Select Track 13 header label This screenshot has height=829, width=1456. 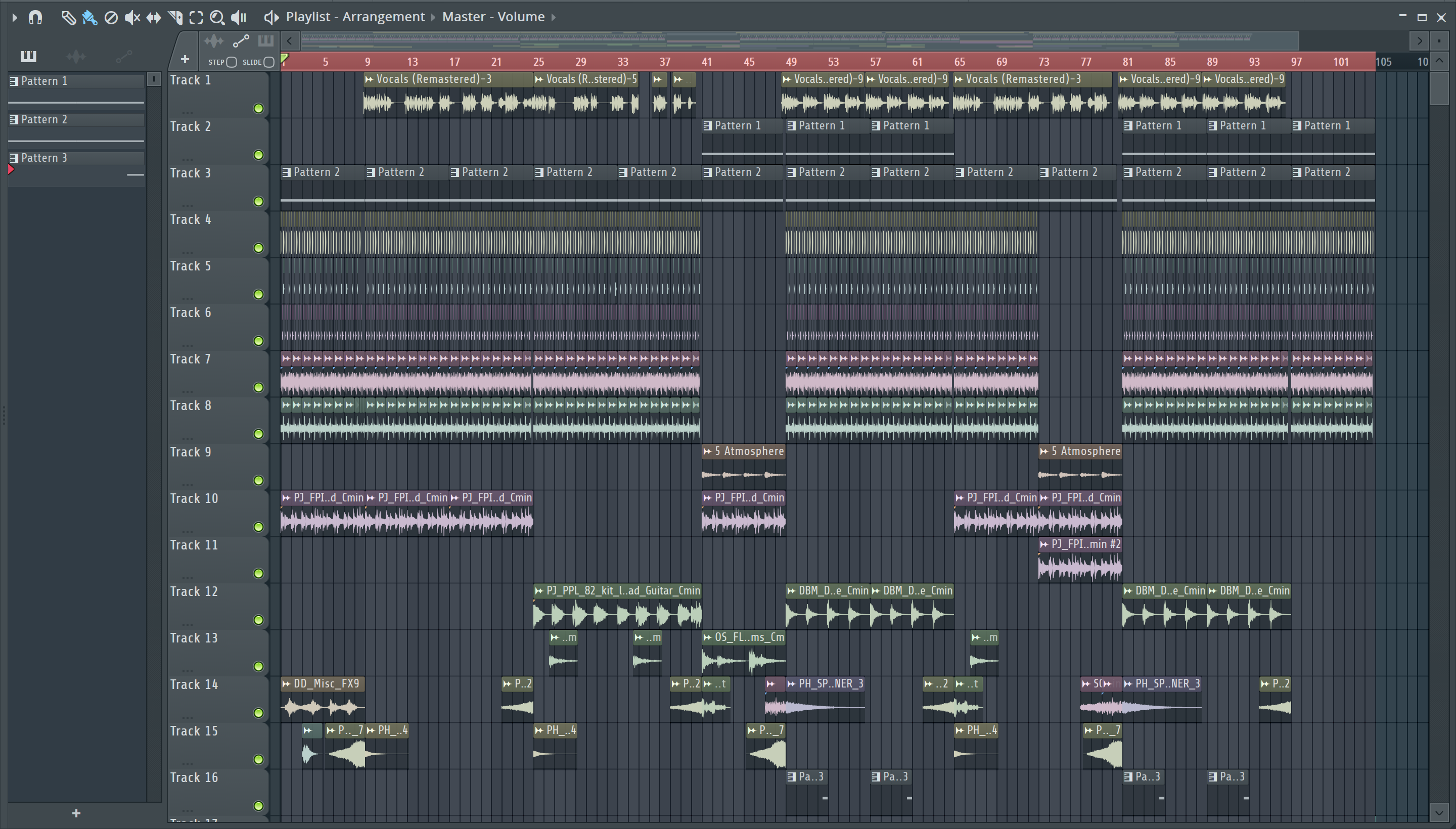click(194, 638)
